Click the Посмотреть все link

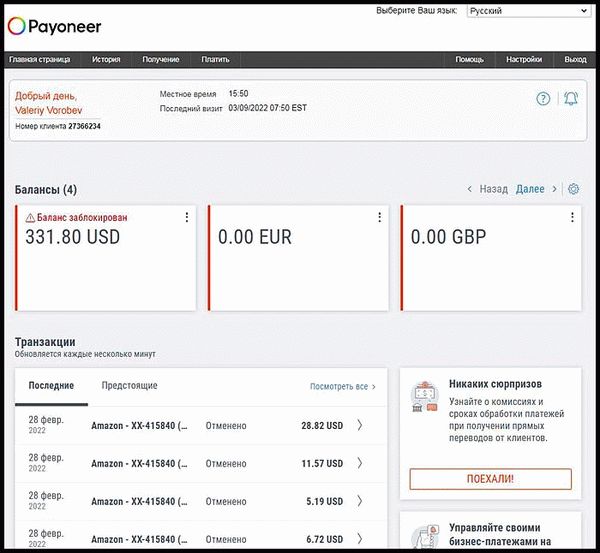click(342, 387)
